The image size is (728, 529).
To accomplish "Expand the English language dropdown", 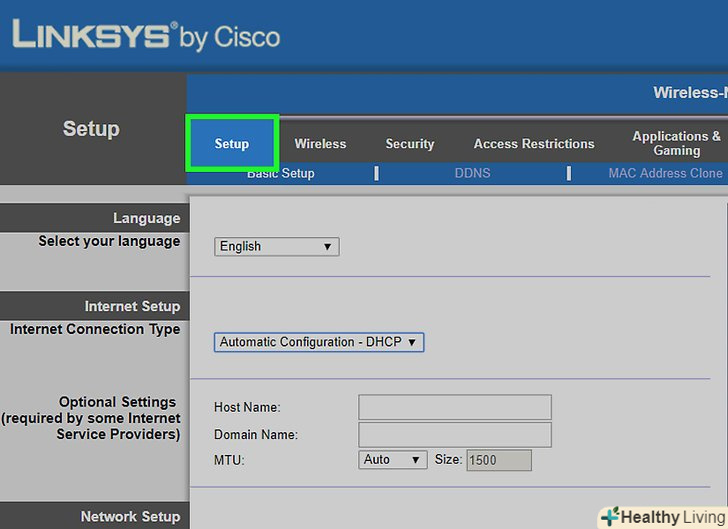I will click(x=277, y=246).
